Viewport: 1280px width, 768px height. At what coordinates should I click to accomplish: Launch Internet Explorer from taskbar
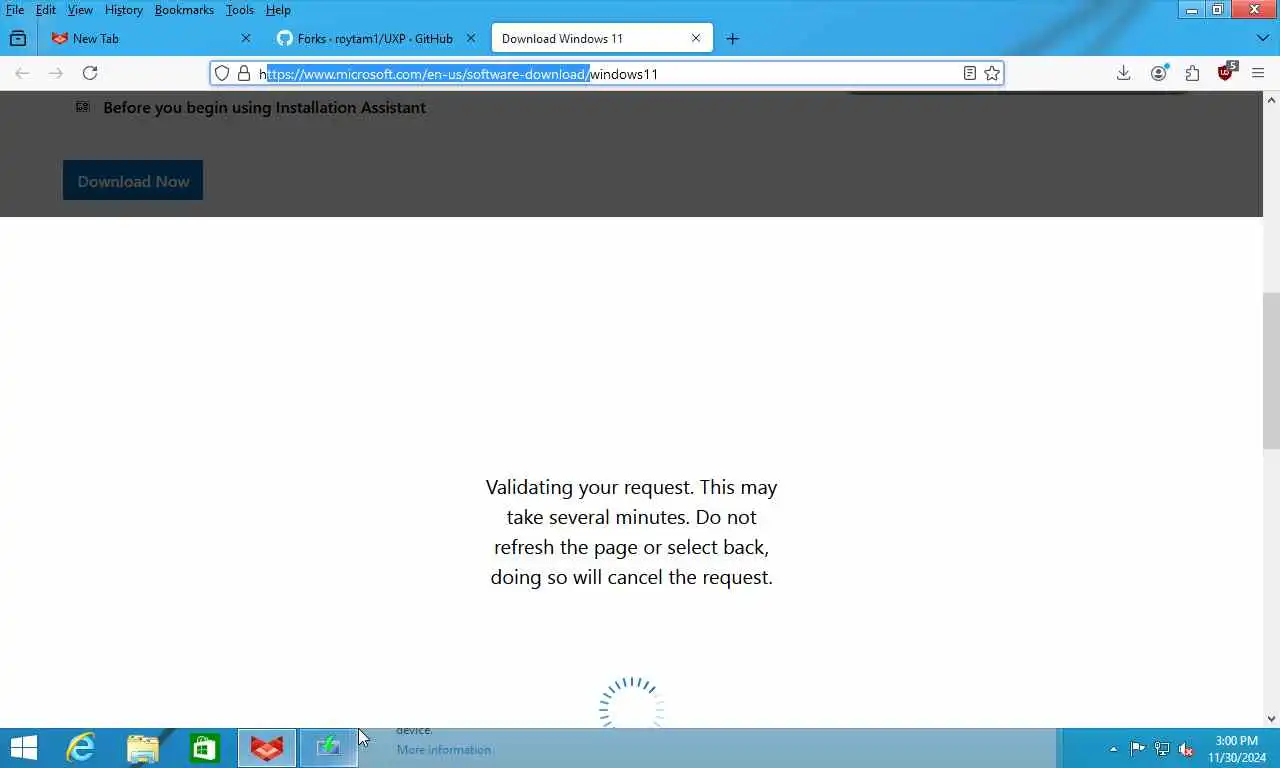click(x=81, y=748)
